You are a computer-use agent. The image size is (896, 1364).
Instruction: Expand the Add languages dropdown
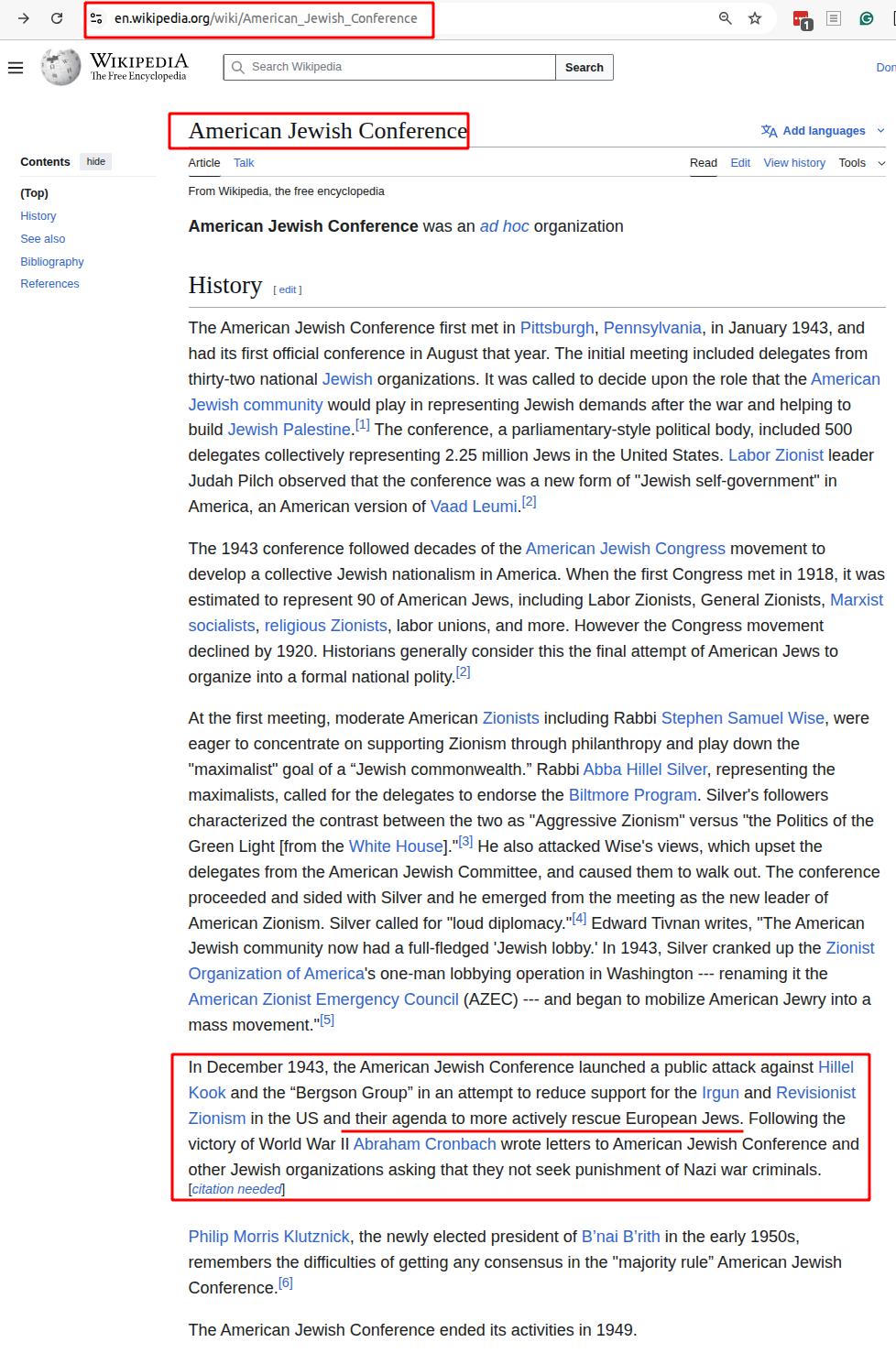pyautogui.click(x=823, y=131)
